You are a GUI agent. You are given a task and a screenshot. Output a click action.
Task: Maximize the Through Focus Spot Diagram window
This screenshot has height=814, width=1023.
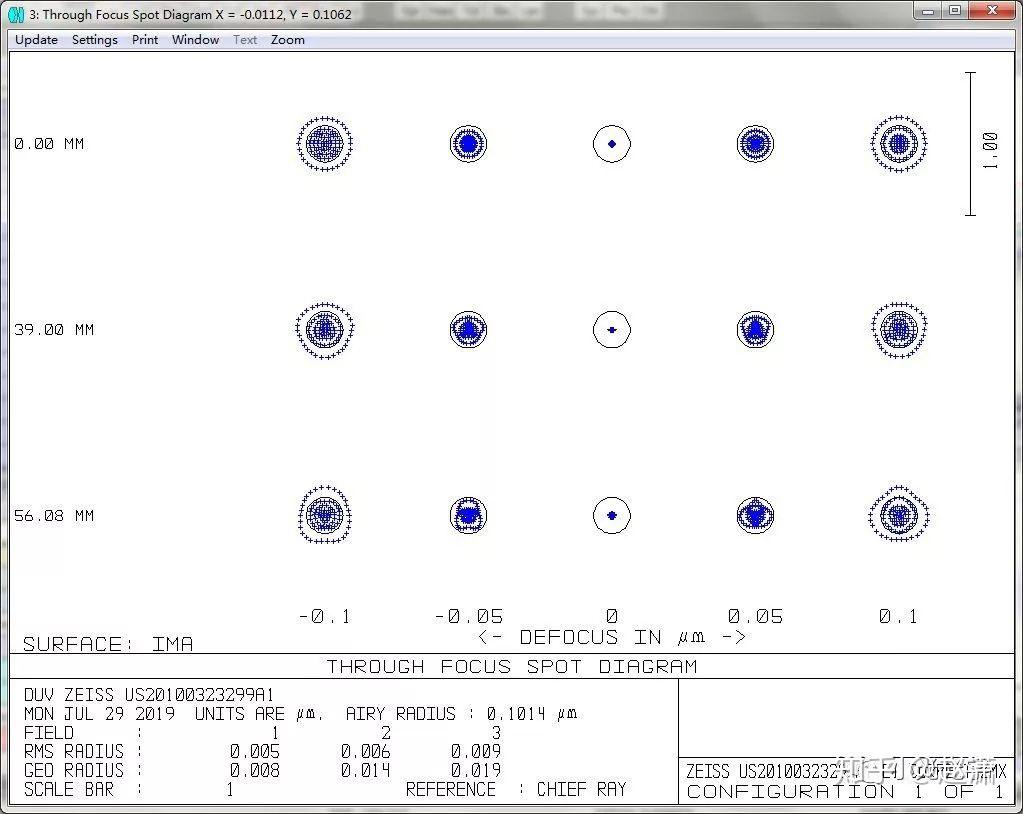[955, 11]
